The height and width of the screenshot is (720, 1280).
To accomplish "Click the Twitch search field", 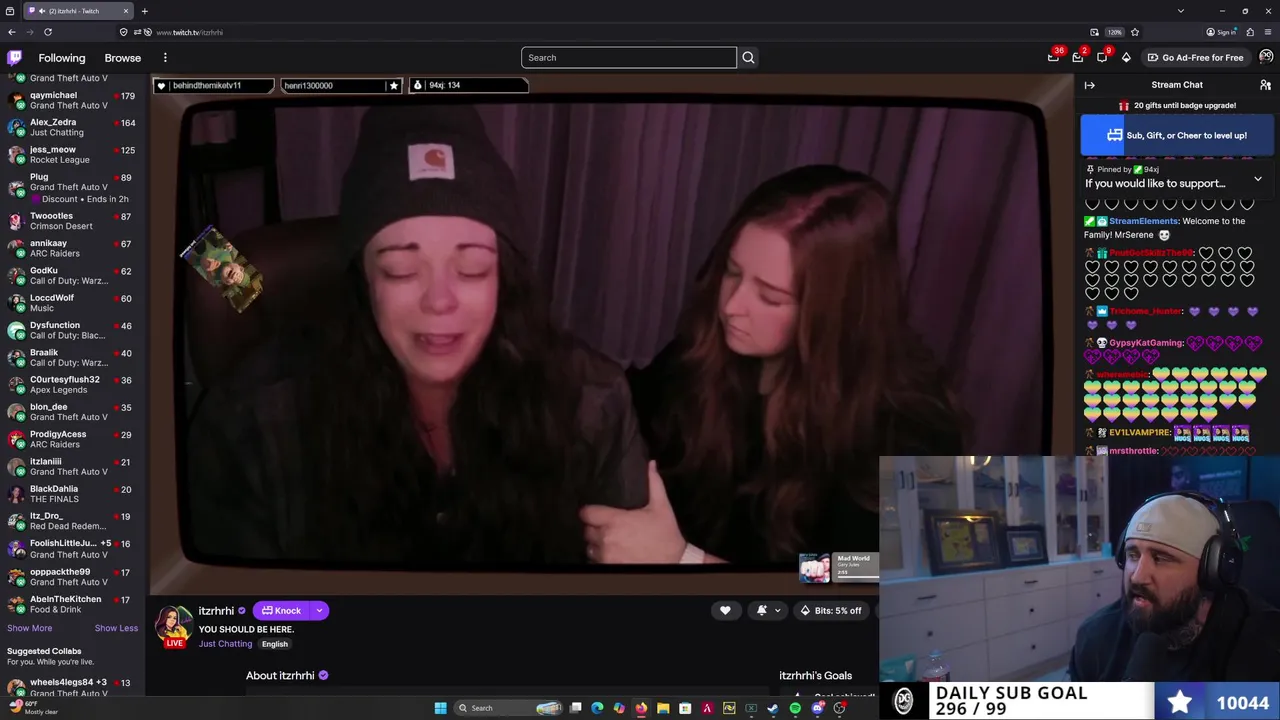I will pyautogui.click(x=628, y=58).
